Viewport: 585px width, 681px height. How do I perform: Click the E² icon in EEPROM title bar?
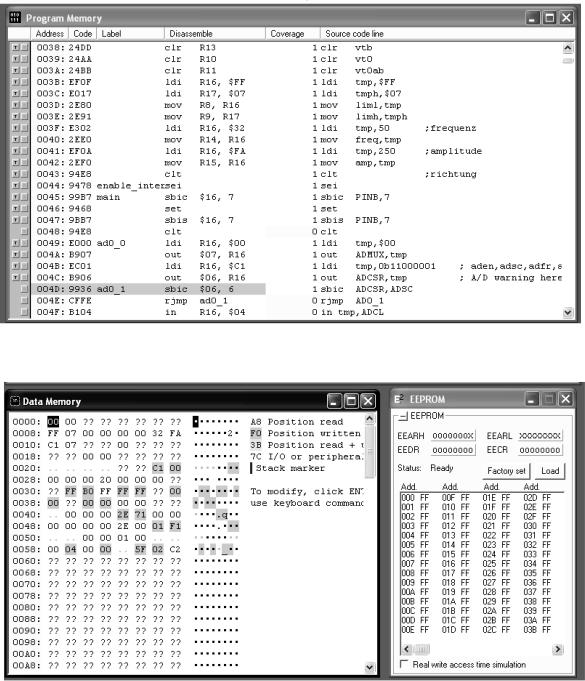(399, 399)
